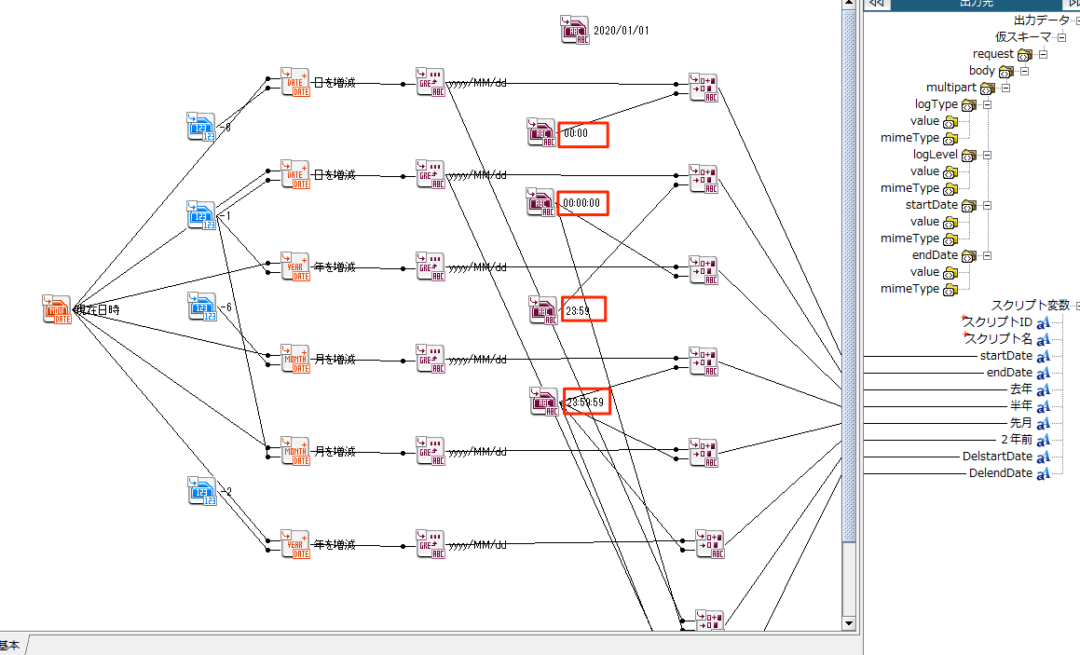This screenshot has width=1080, height=655.
Task: Click the topmost 日を増減 date adjustment icon
Action: pos(294,80)
